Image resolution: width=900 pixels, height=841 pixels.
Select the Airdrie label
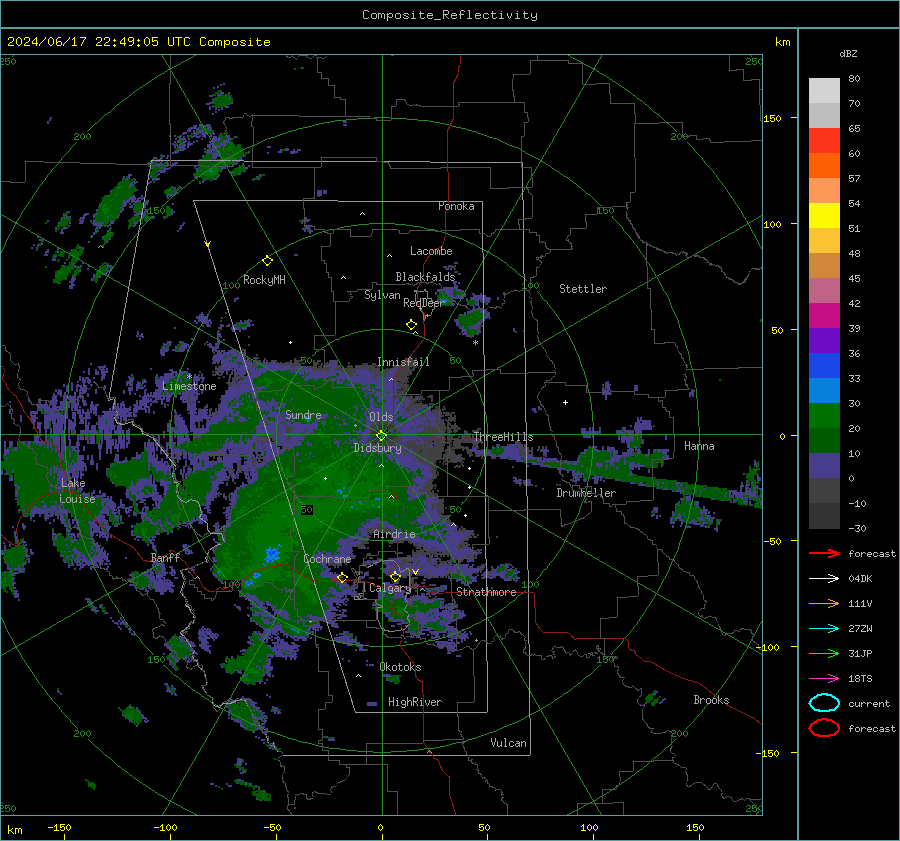[x=394, y=534]
